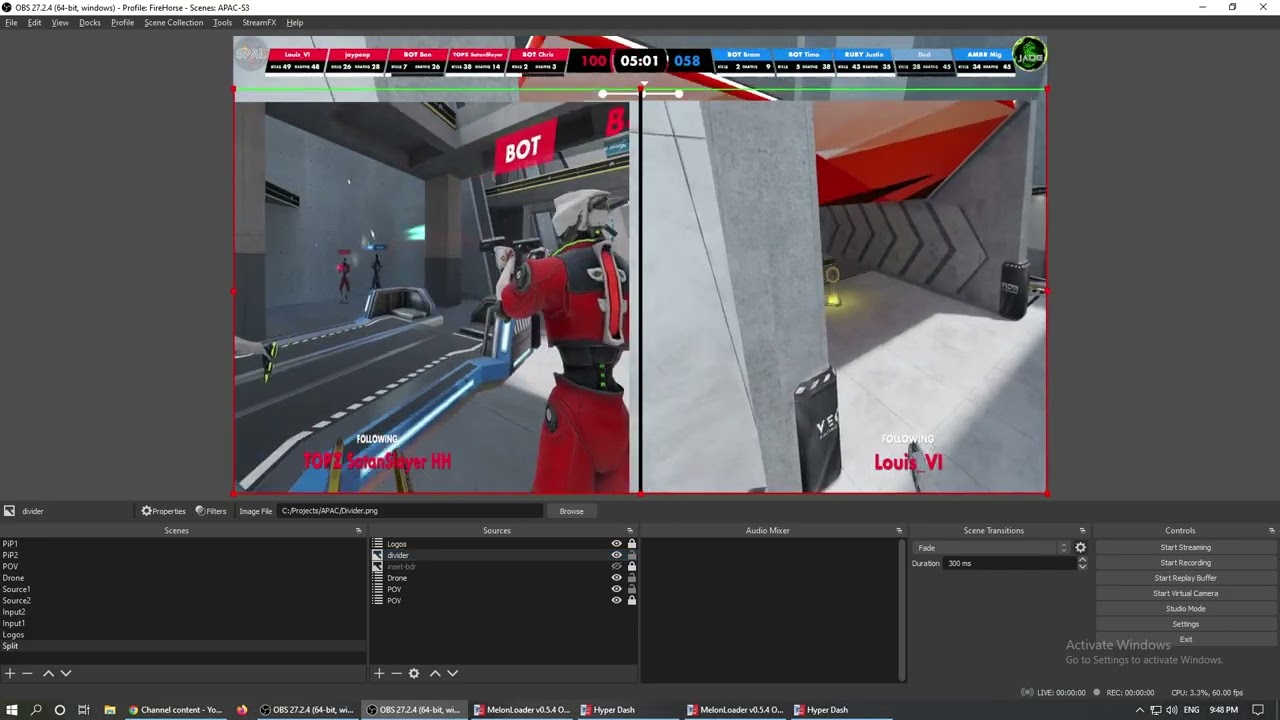The height and width of the screenshot is (720, 1280).
Task: Remove the selected source with minus icon
Action: click(396, 673)
